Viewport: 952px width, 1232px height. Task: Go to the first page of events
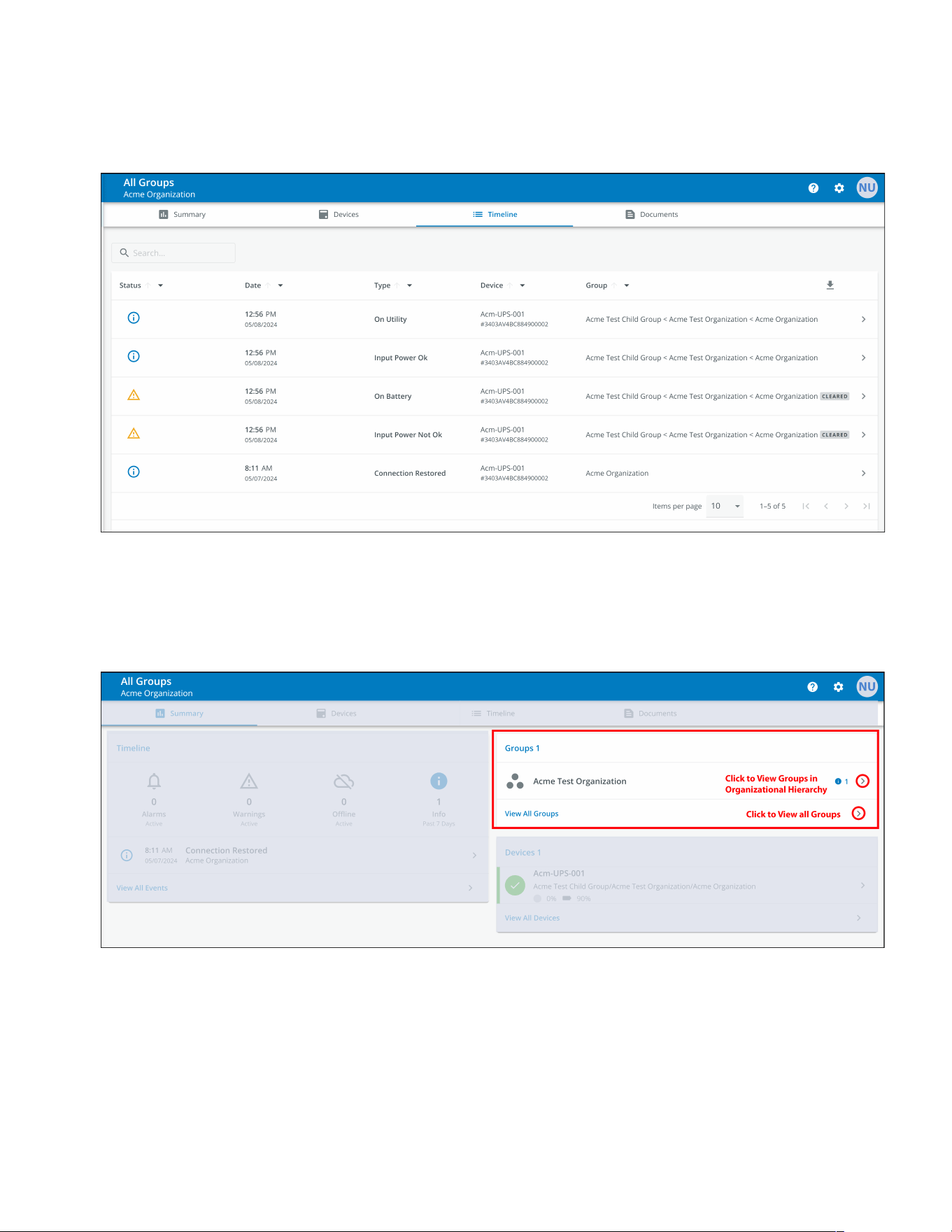pyautogui.click(x=806, y=506)
